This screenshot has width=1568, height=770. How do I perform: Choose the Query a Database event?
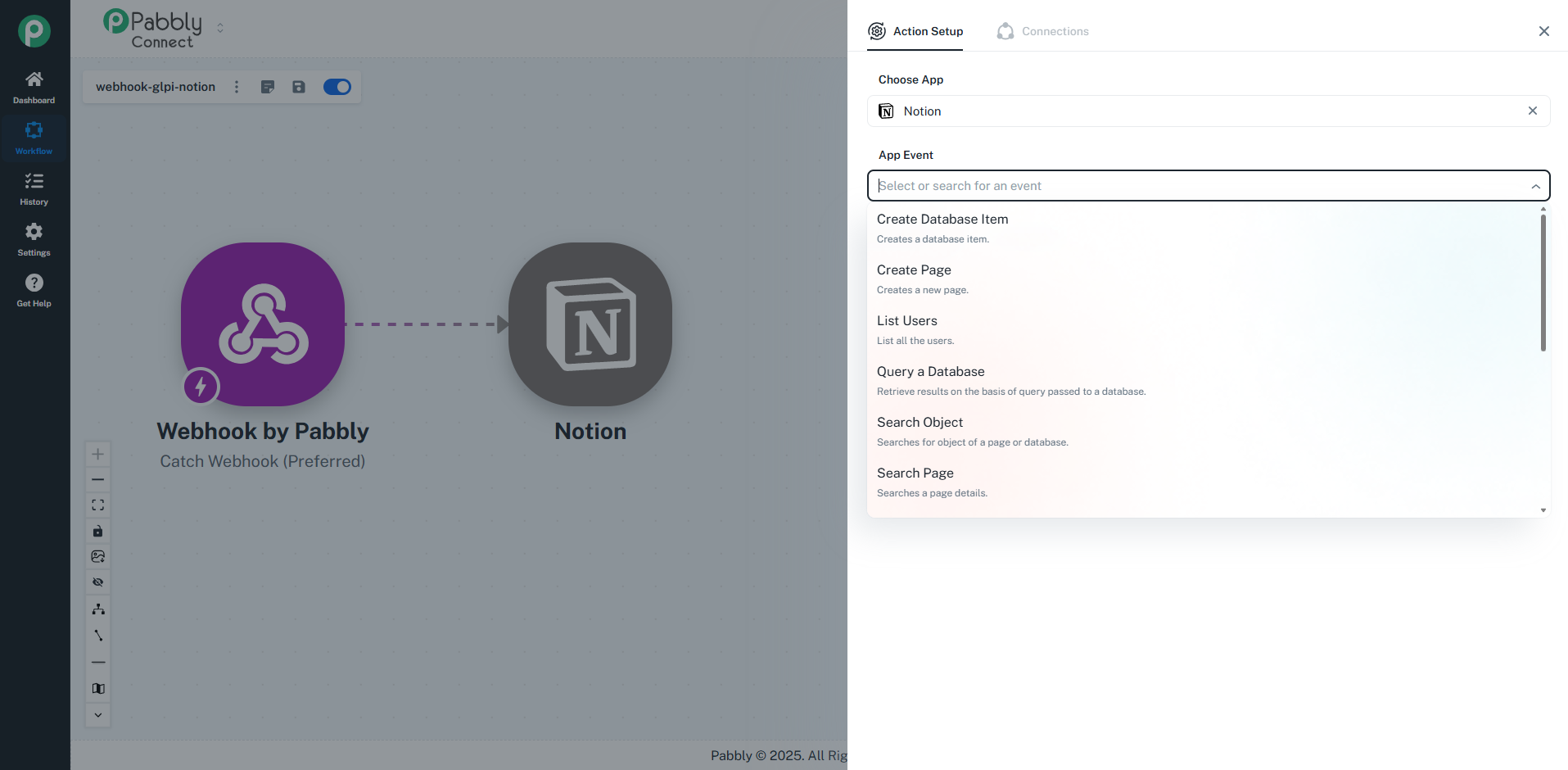coord(930,372)
